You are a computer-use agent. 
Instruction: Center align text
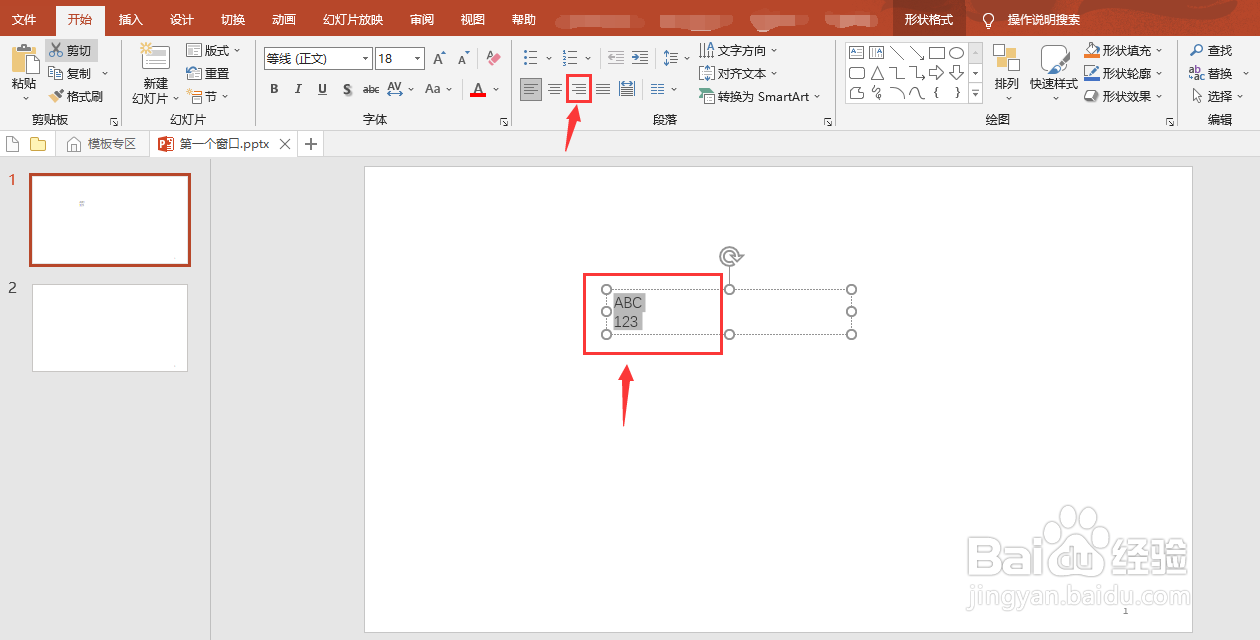click(555, 89)
